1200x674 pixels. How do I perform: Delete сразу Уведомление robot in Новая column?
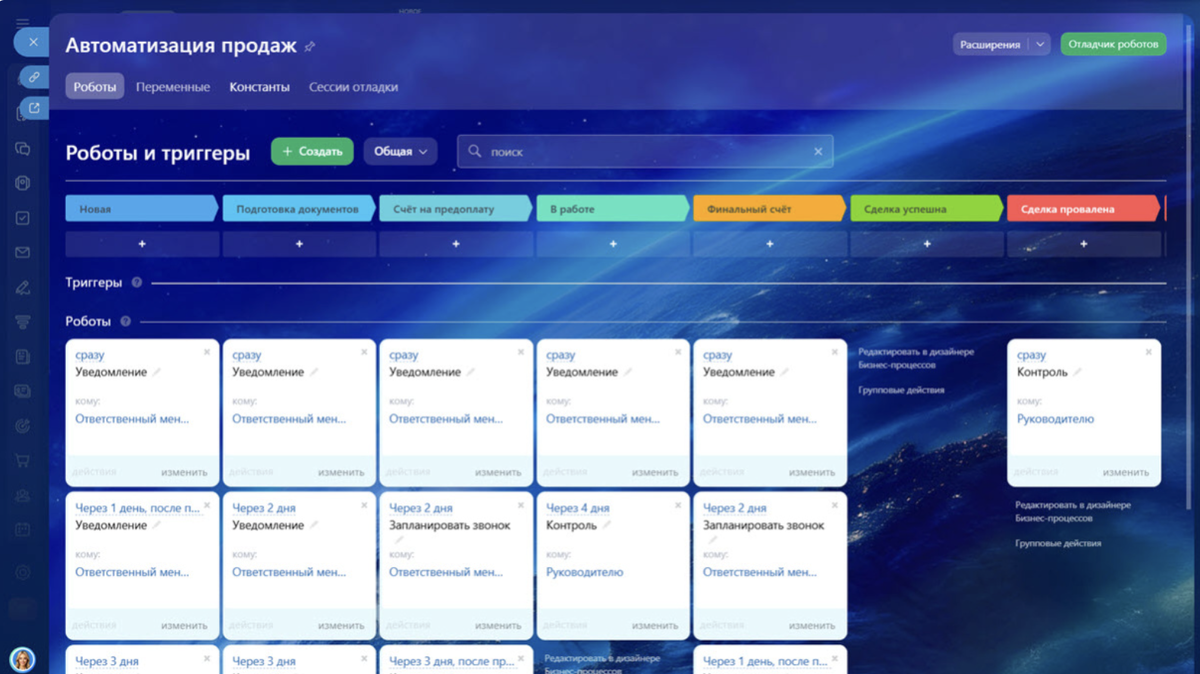point(207,352)
